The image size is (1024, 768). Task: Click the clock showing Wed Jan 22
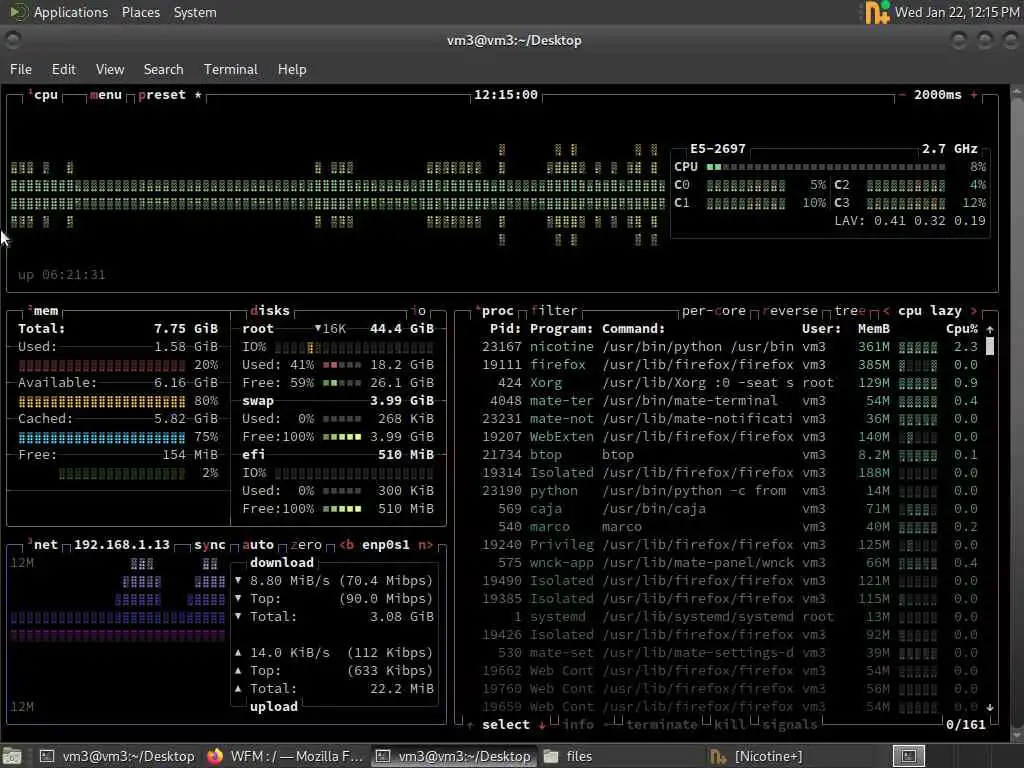pyautogui.click(x=957, y=12)
